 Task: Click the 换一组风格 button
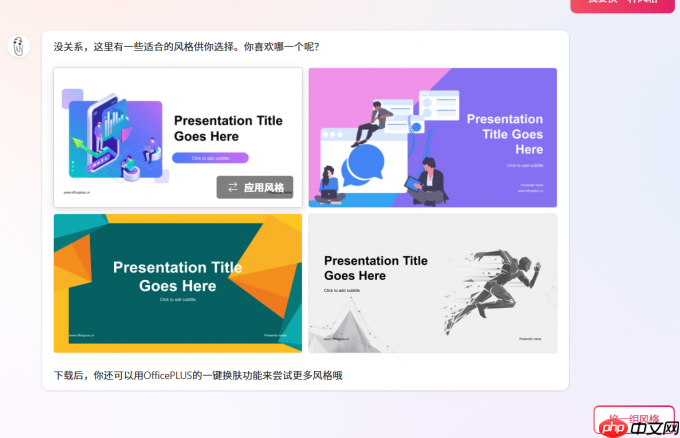[x=634, y=419]
